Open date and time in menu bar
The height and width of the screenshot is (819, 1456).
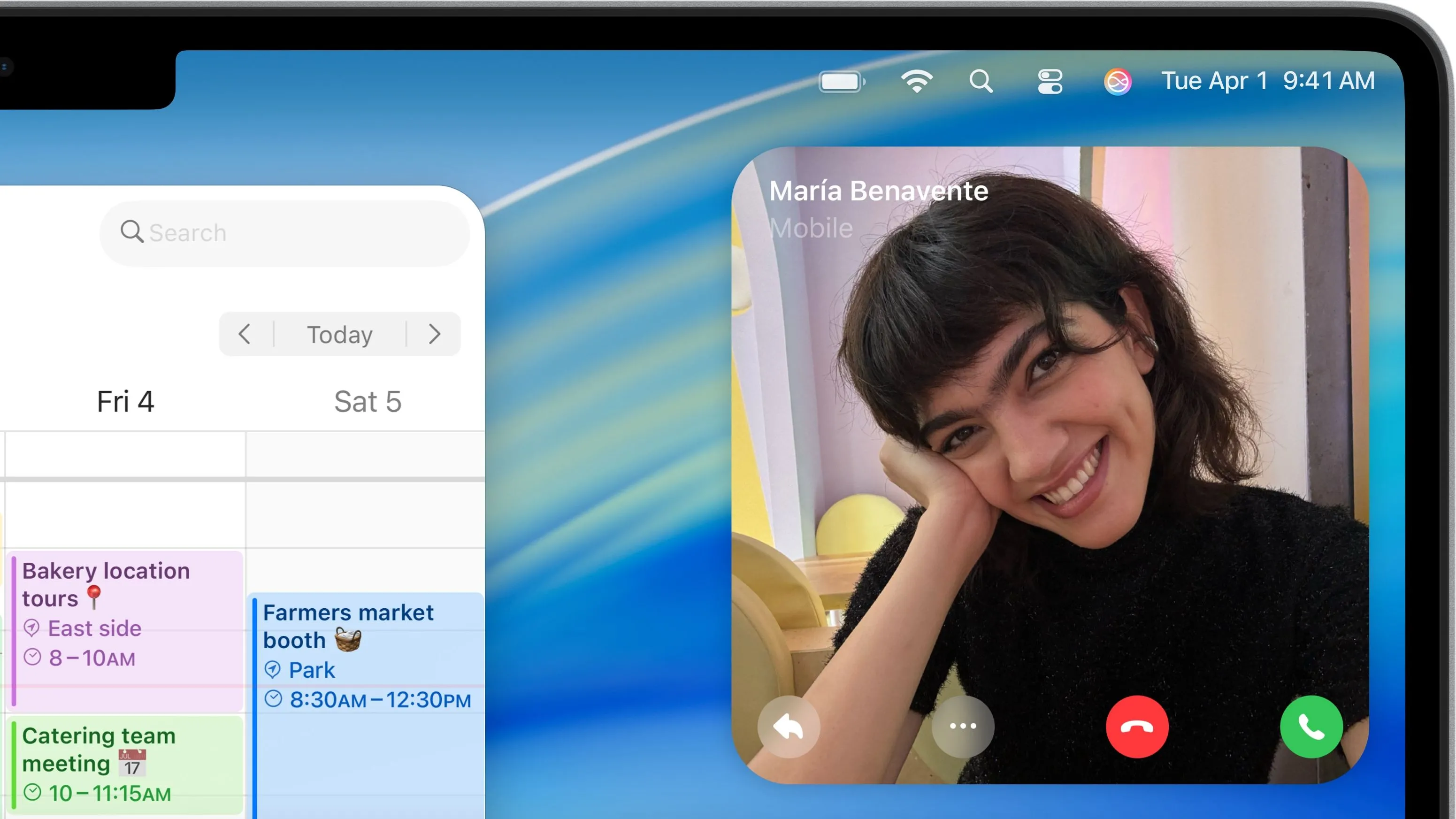point(1267,81)
